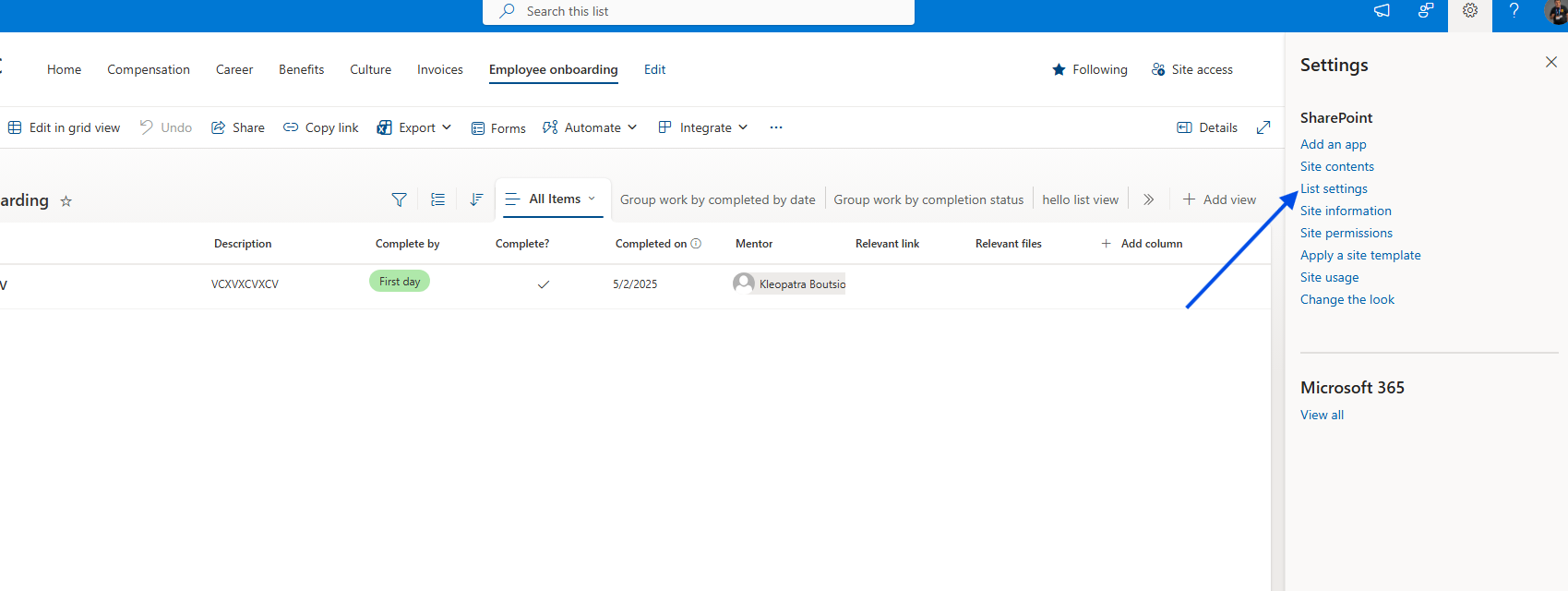Click into the Search this list box
The height and width of the screenshot is (591, 1568).
(x=698, y=11)
